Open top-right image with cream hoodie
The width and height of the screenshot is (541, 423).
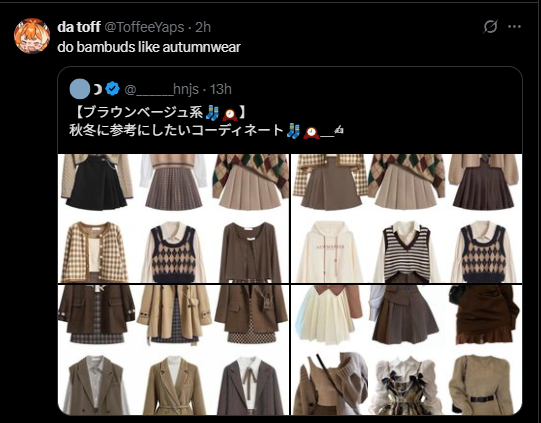(406, 218)
